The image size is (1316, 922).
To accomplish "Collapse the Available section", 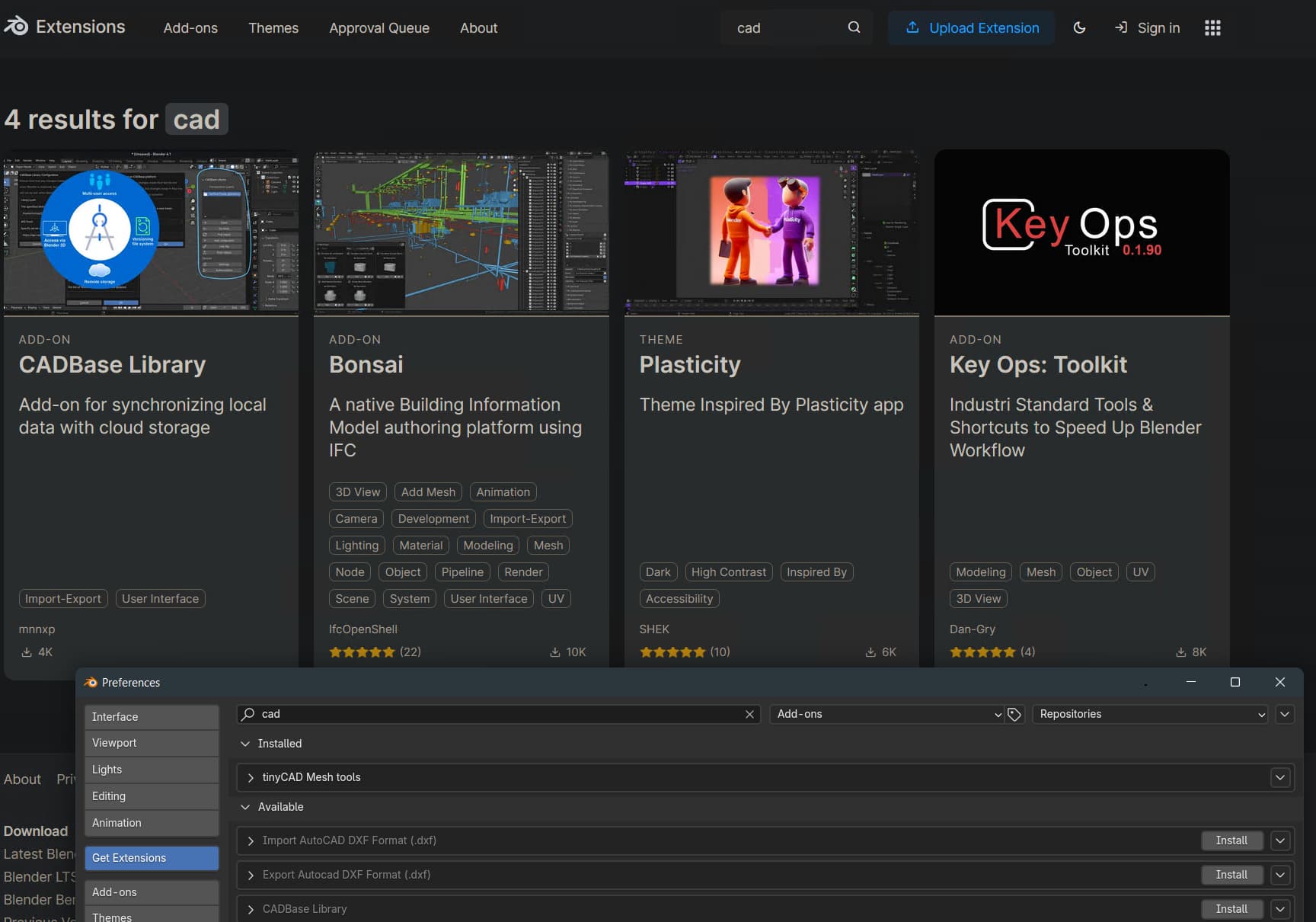I will (245, 807).
